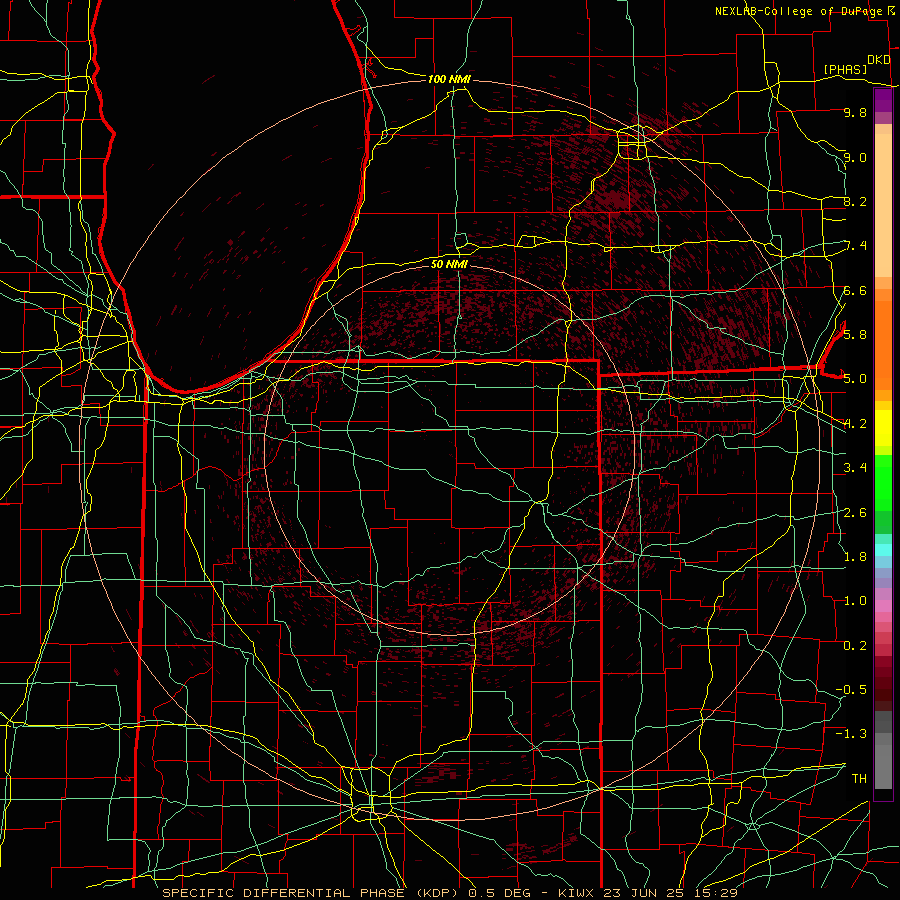Screen dimensions: 900x900
Task: Click the 5.8 scale value
Action: pos(855,334)
